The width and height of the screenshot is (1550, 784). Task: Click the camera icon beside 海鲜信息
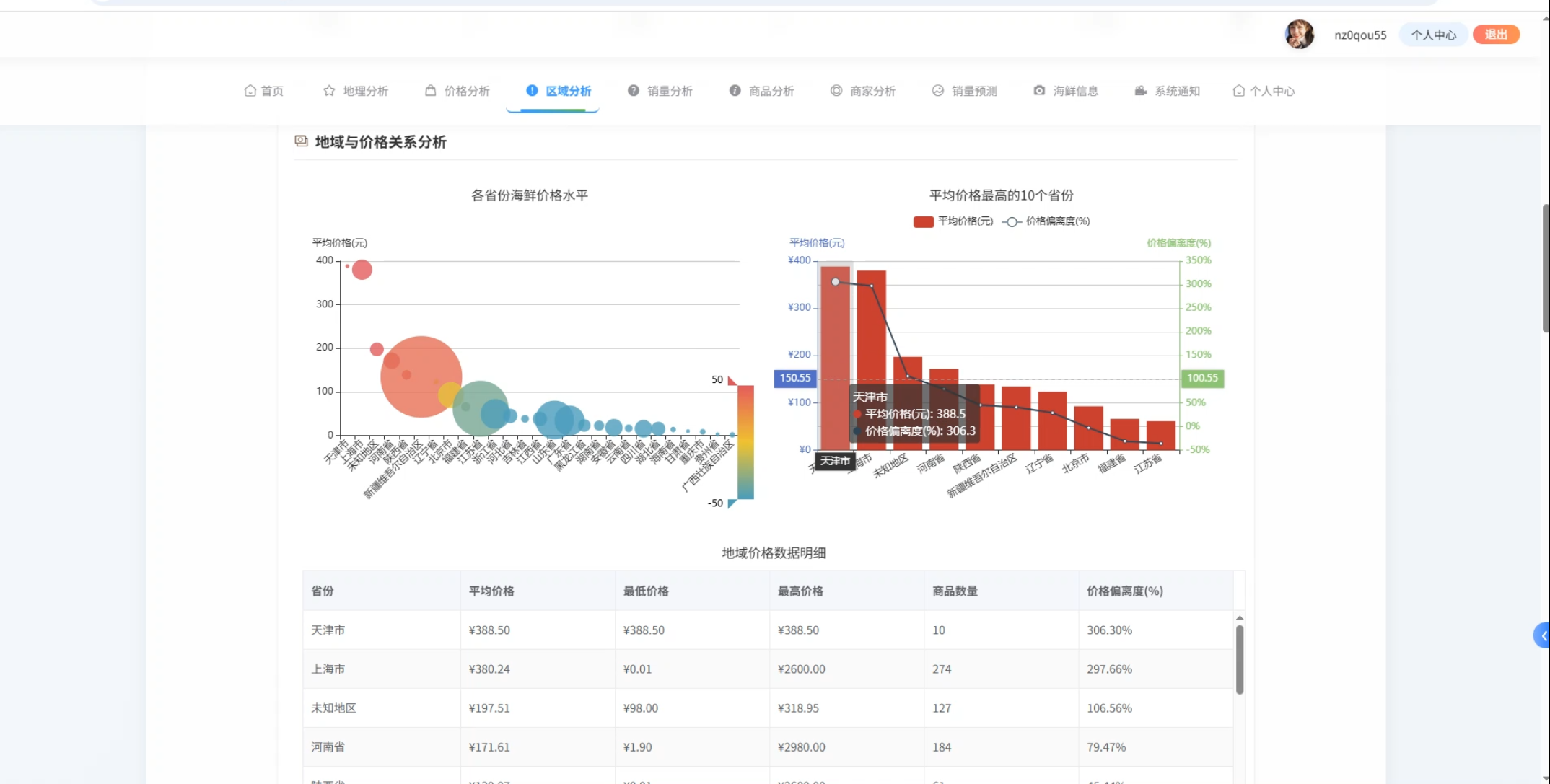coord(1039,90)
